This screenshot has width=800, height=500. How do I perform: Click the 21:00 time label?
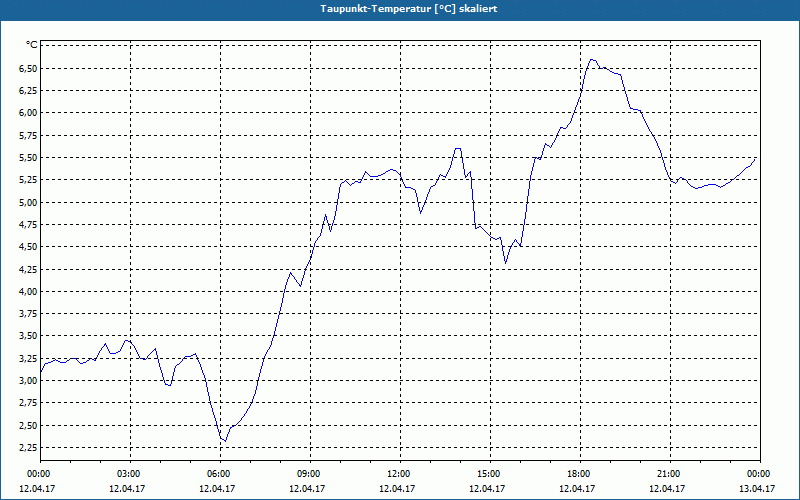point(670,474)
